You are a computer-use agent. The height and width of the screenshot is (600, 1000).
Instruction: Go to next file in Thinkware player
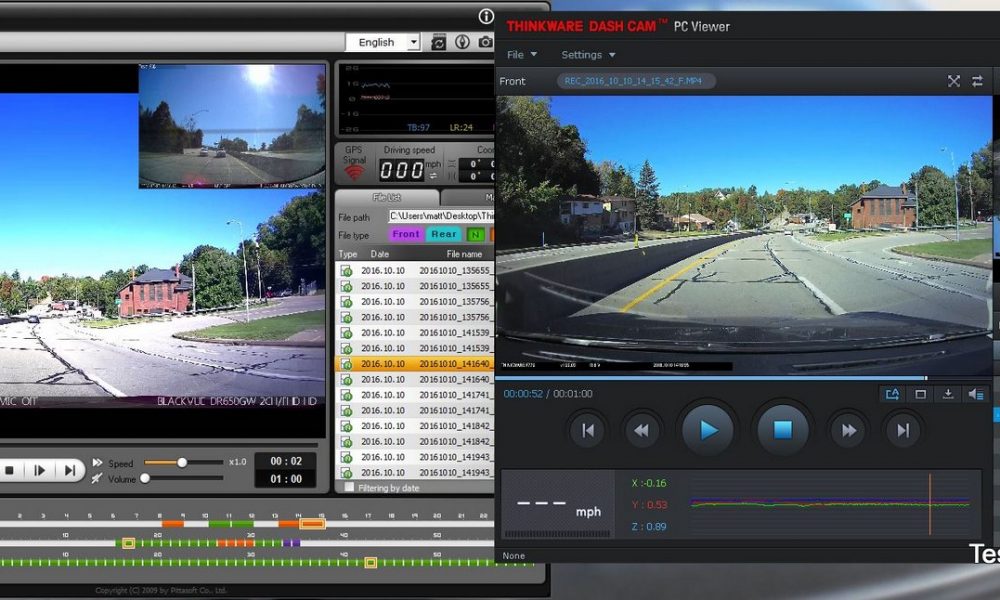coord(903,430)
